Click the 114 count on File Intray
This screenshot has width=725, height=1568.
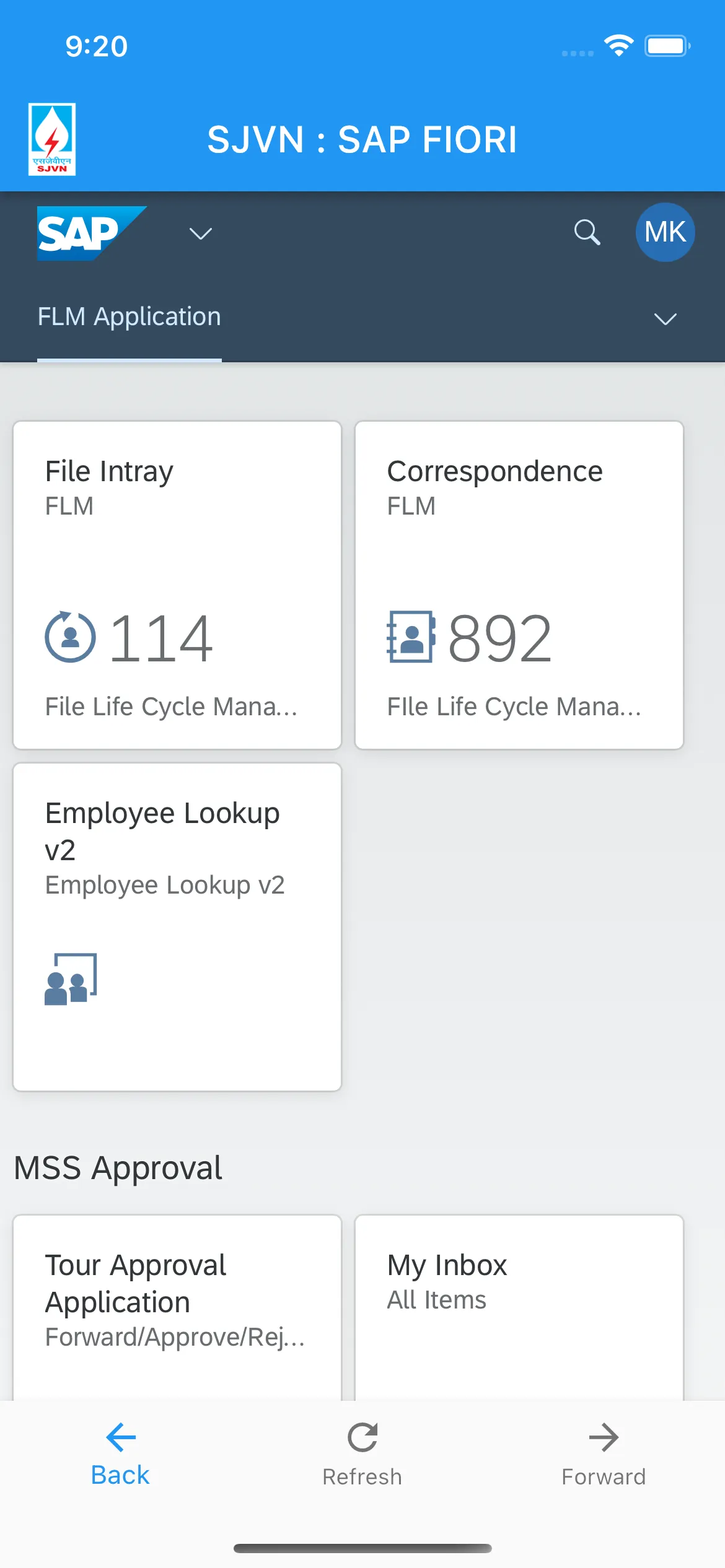click(161, 638)
